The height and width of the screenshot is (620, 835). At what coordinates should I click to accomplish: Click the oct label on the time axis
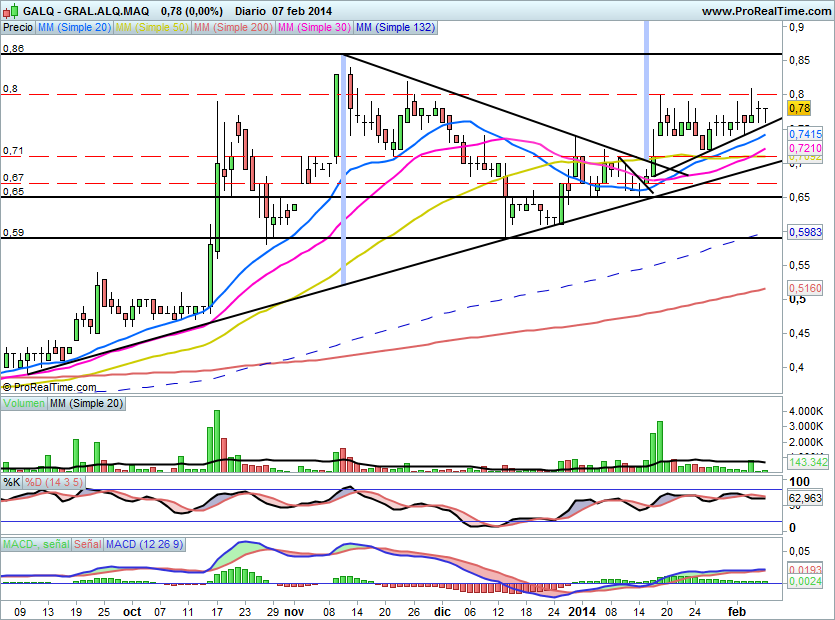click(132, 611)
